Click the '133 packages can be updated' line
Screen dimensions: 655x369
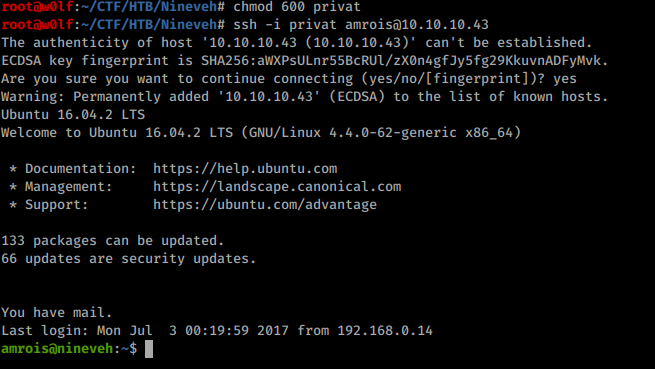point(113,241)
